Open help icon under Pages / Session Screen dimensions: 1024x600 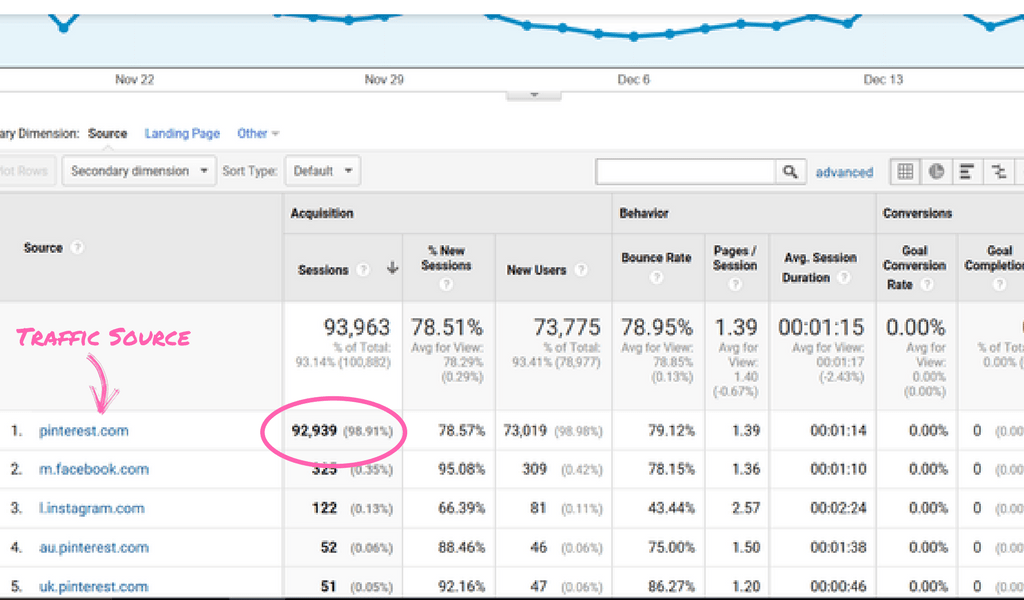tap(735, 285)
